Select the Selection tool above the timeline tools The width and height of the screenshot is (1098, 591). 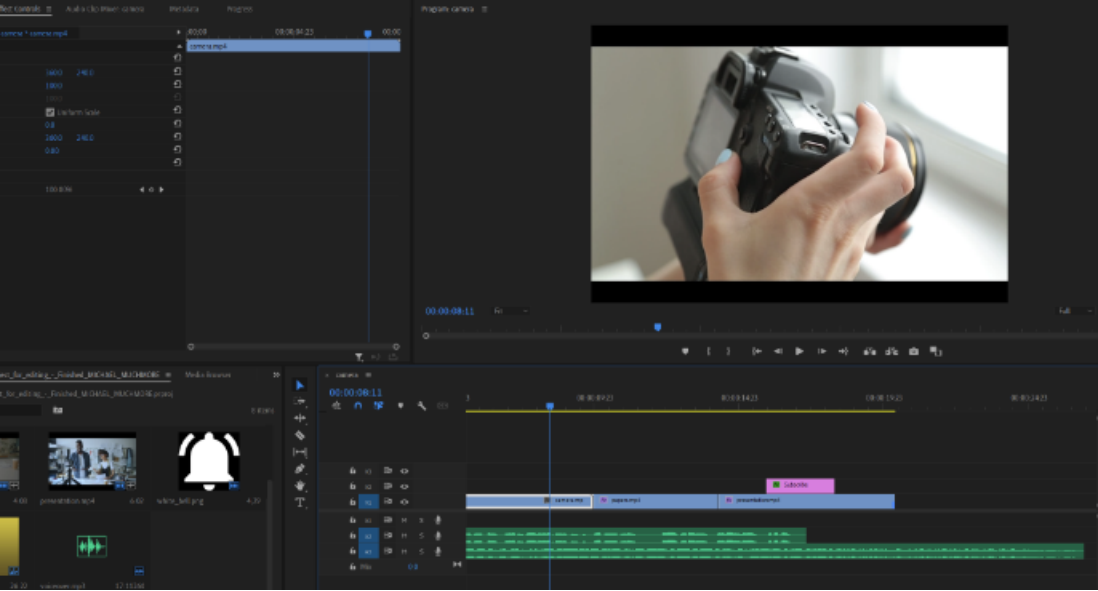[300, 385]
